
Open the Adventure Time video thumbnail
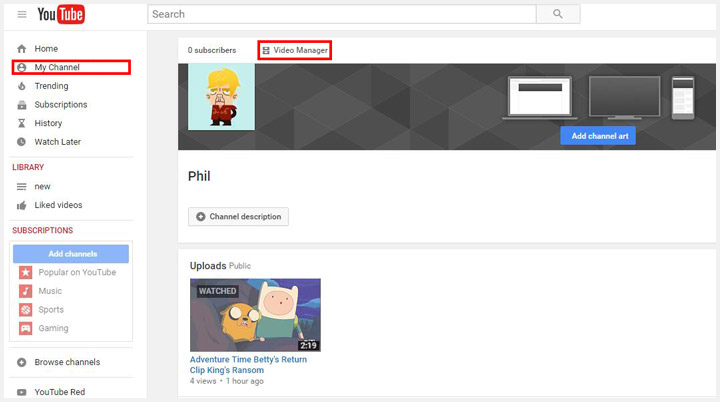point(255,315)
